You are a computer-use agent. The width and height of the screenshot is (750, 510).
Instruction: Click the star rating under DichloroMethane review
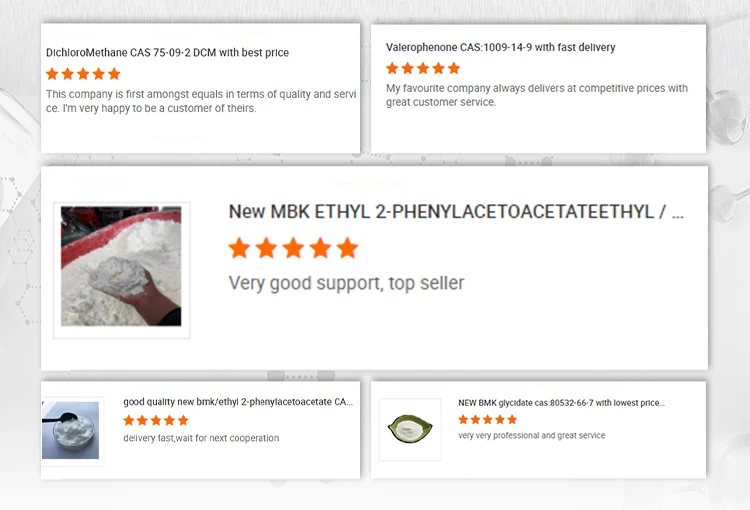[83, 74]
